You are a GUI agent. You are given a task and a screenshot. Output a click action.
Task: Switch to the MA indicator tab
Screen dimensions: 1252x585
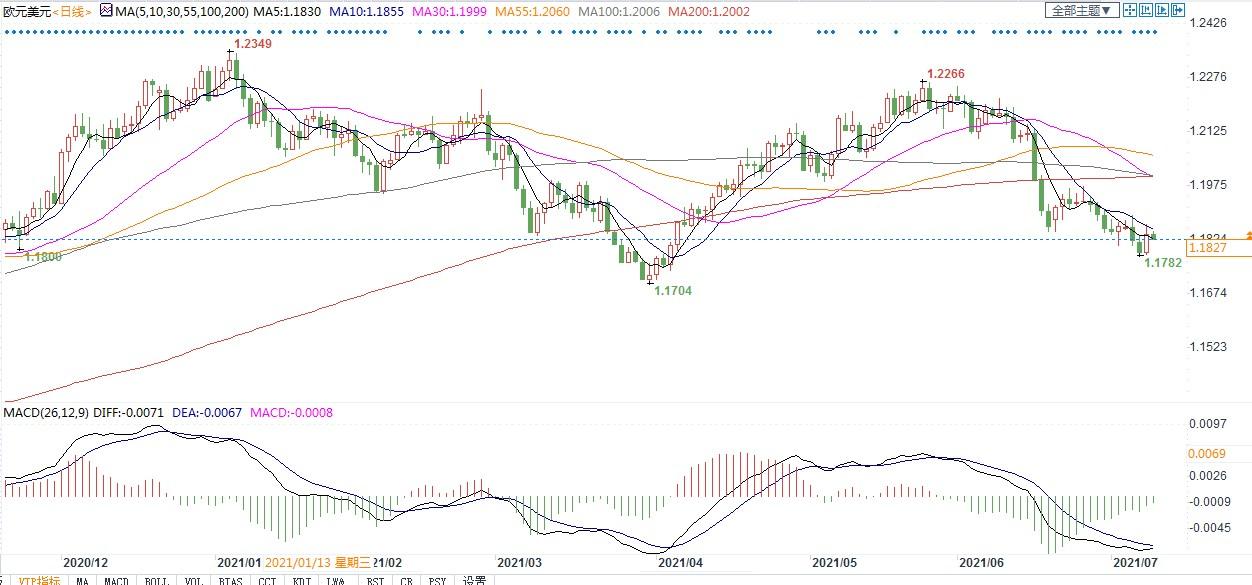82,580
